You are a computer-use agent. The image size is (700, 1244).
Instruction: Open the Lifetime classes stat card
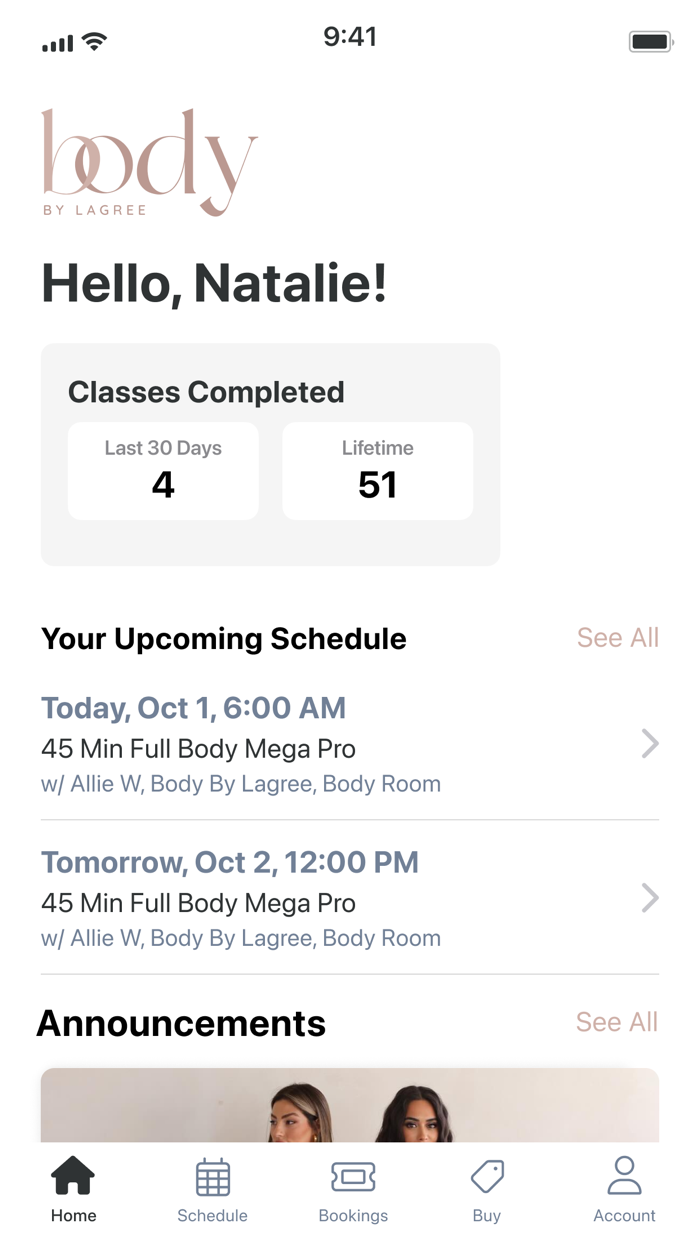[377, 471]
